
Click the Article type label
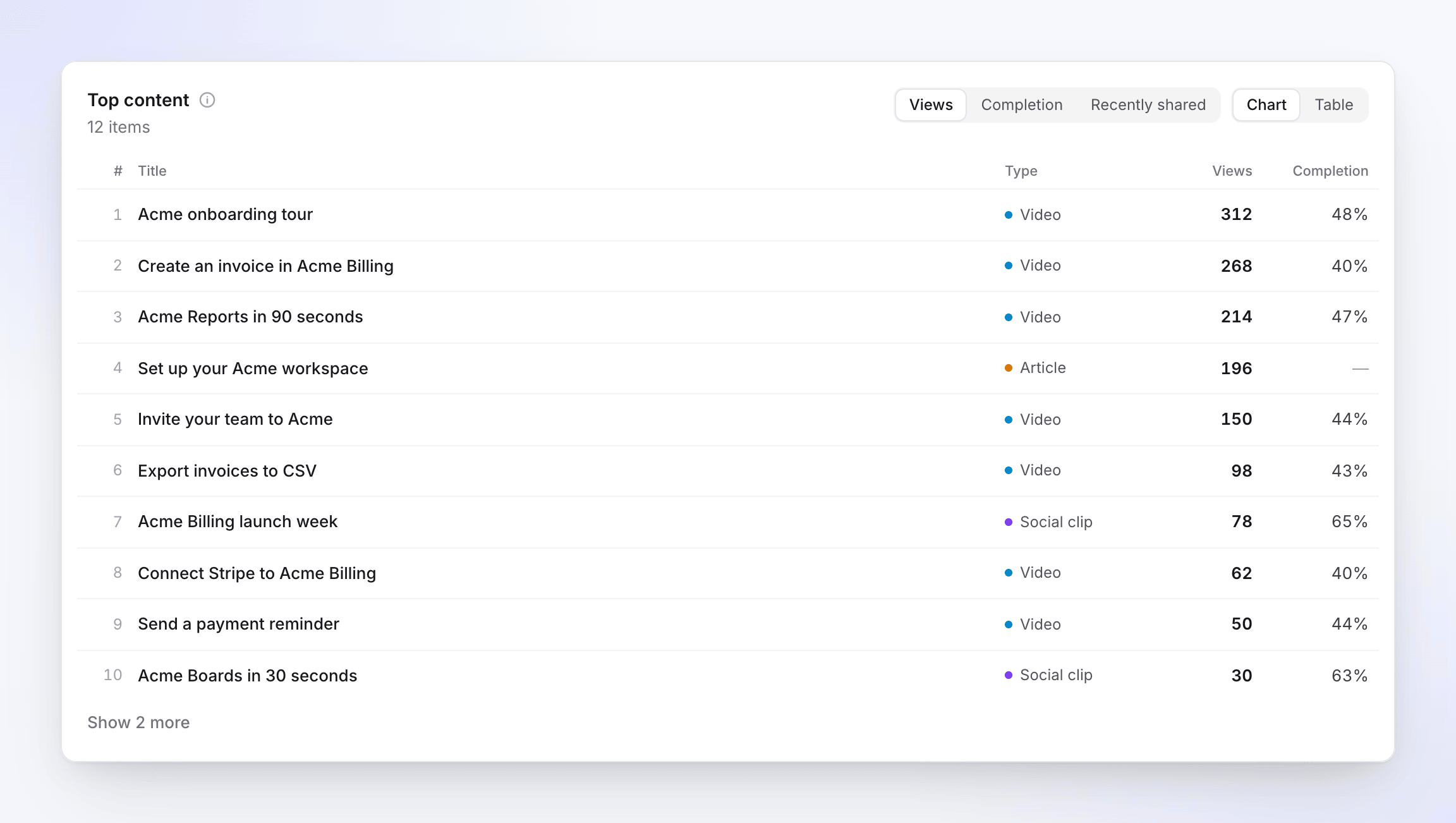tap(1035, 368)
